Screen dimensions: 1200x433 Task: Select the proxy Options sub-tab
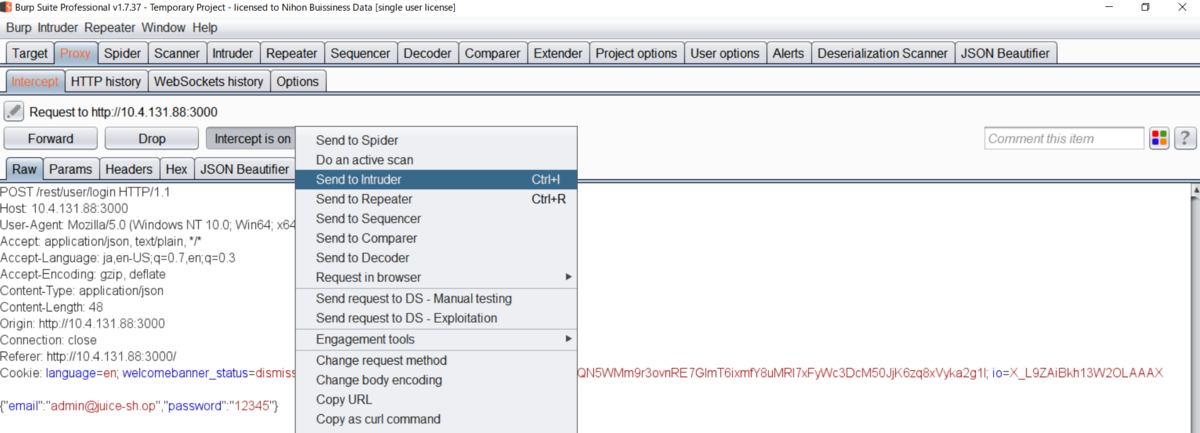click(297, 81)
